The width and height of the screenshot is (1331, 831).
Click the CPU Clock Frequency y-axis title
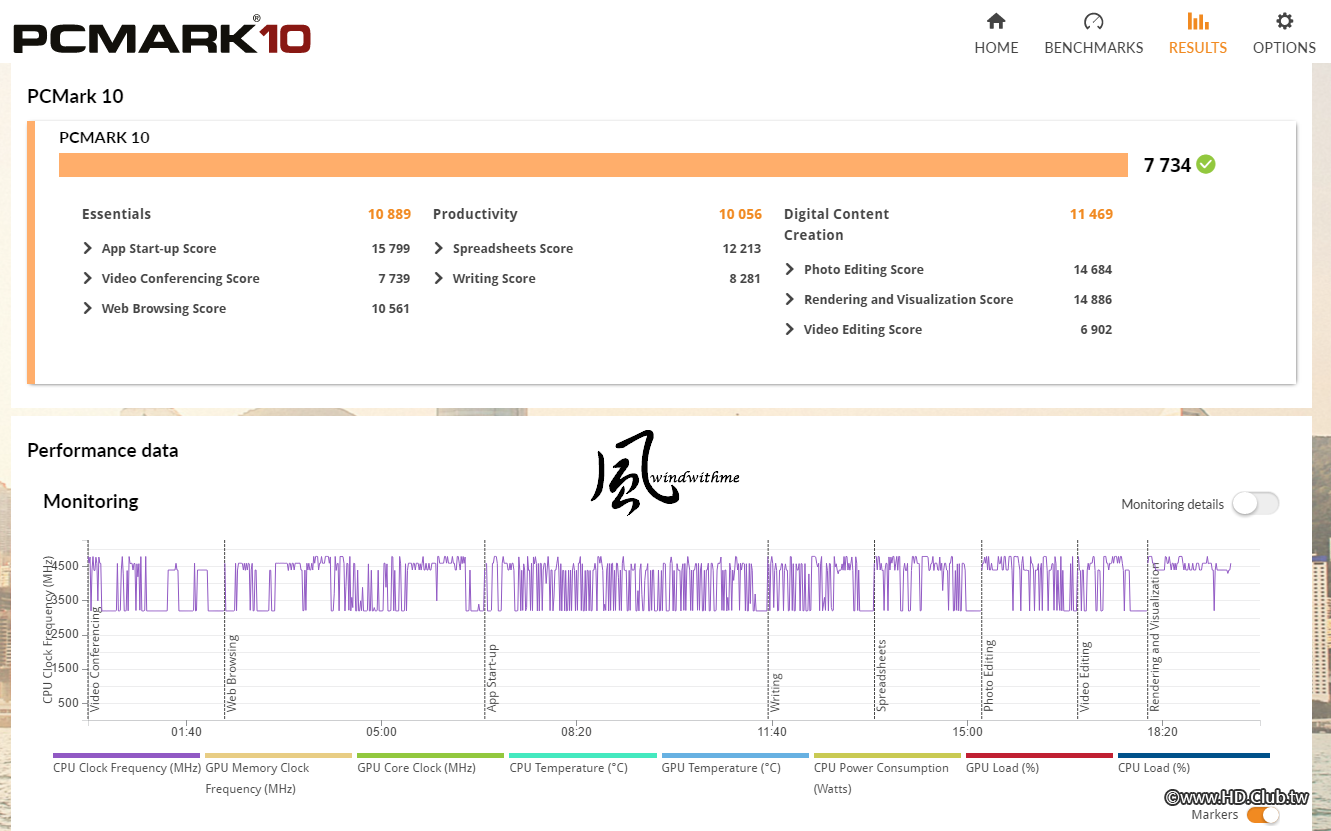(48, 630)
